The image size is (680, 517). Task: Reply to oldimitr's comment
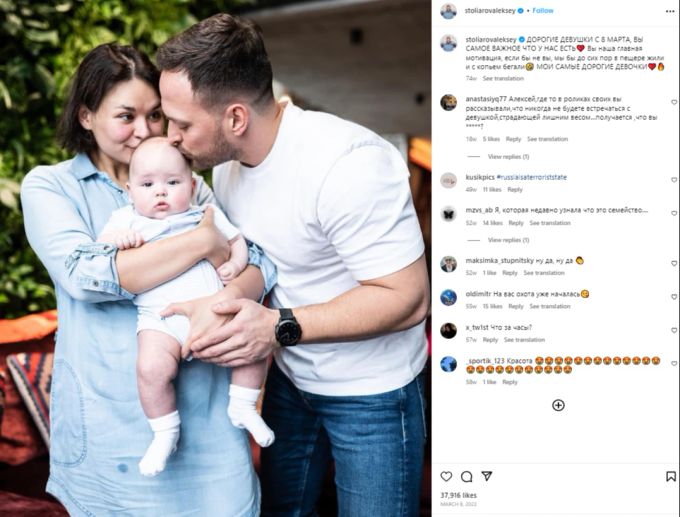coord(516,306)
